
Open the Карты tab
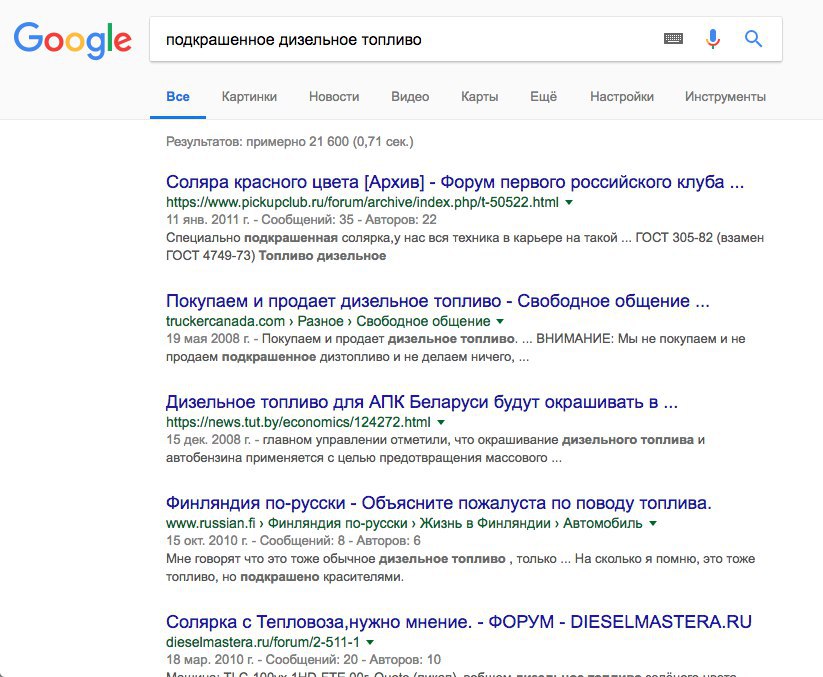click(480, 97)
